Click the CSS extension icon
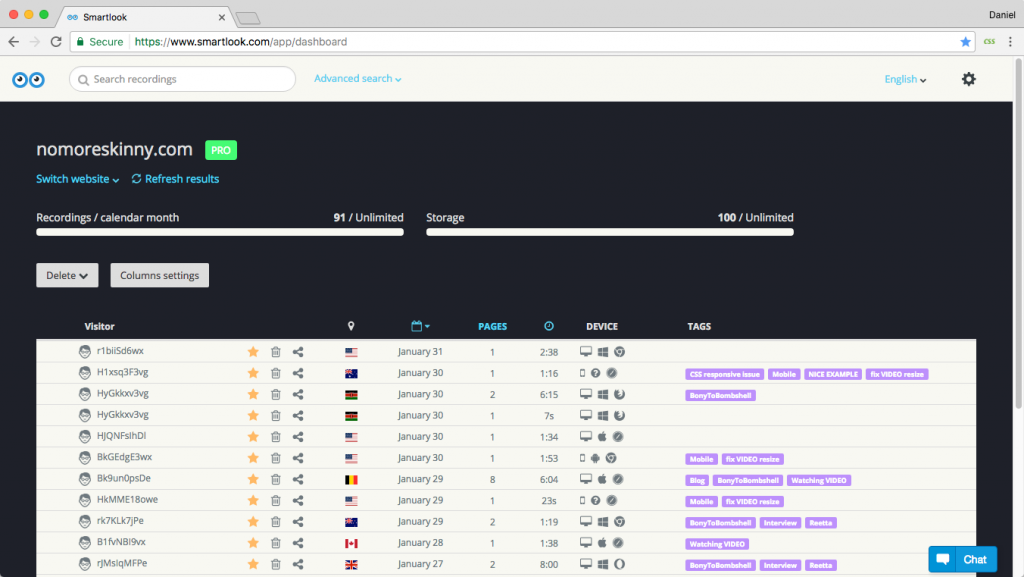The image size is (1024, 577). click(x=989, y=42)
